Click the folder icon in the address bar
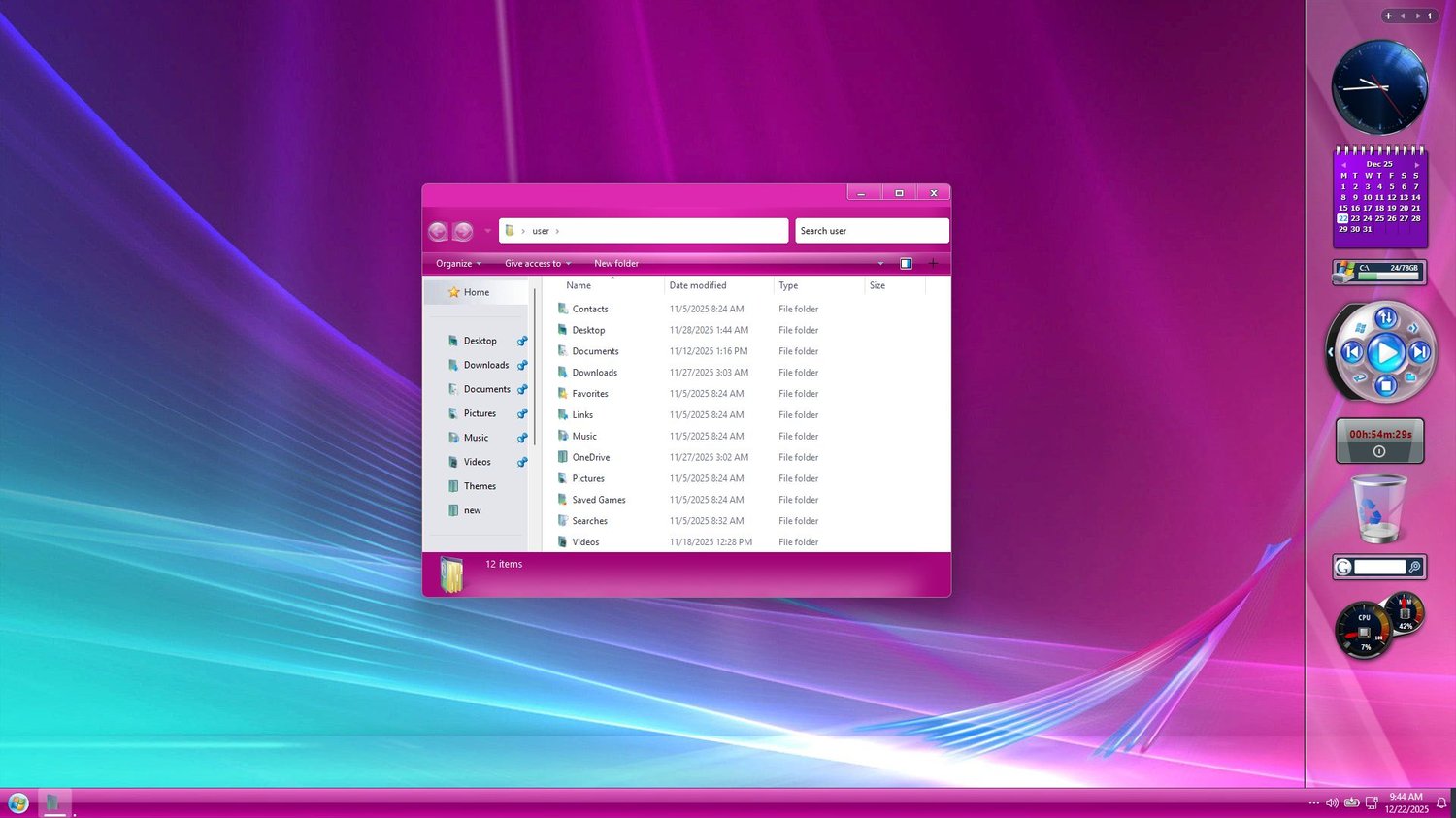Screen dimensions: 1456x818 (510, 231)
